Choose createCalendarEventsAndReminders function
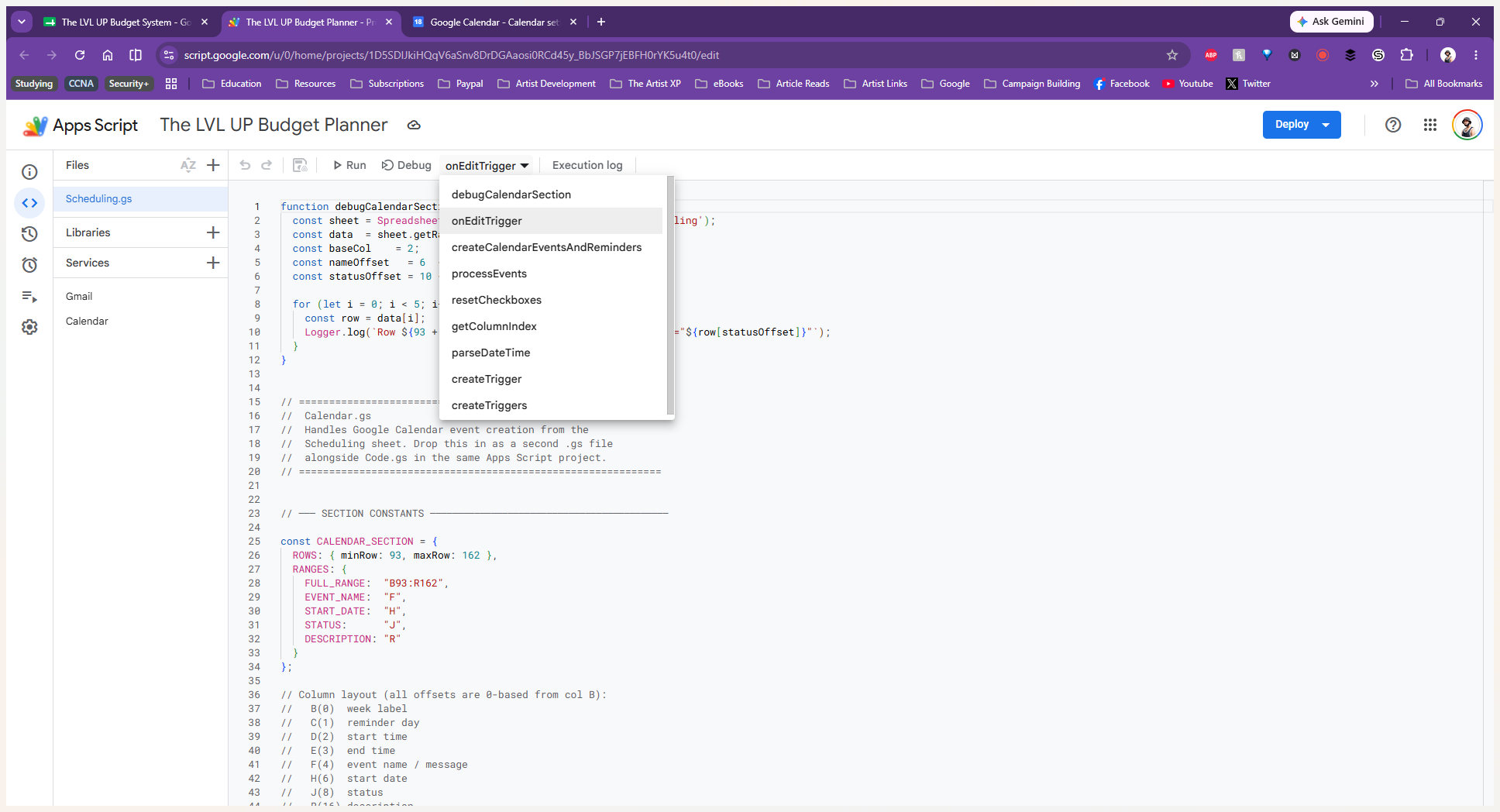The image size is (1500, 812). point(551,247)
